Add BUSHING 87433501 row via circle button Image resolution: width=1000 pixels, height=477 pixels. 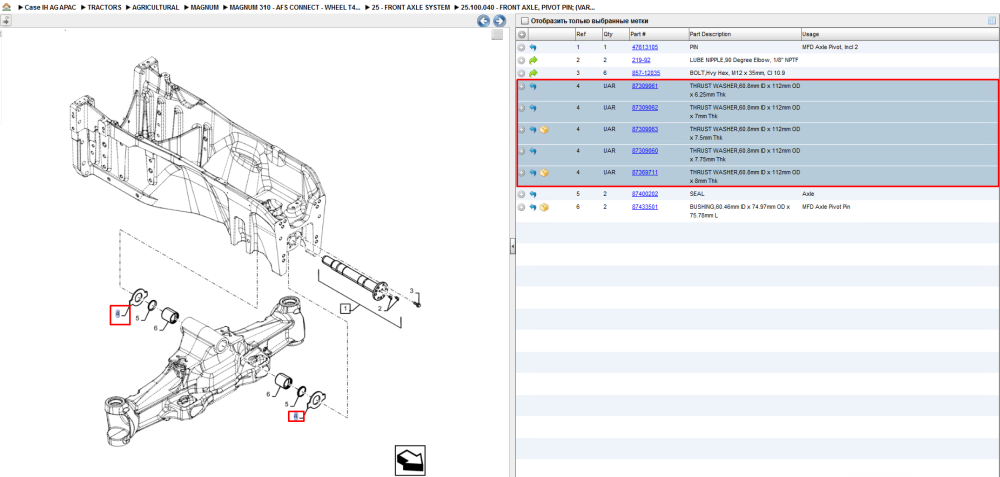point(522,208)
